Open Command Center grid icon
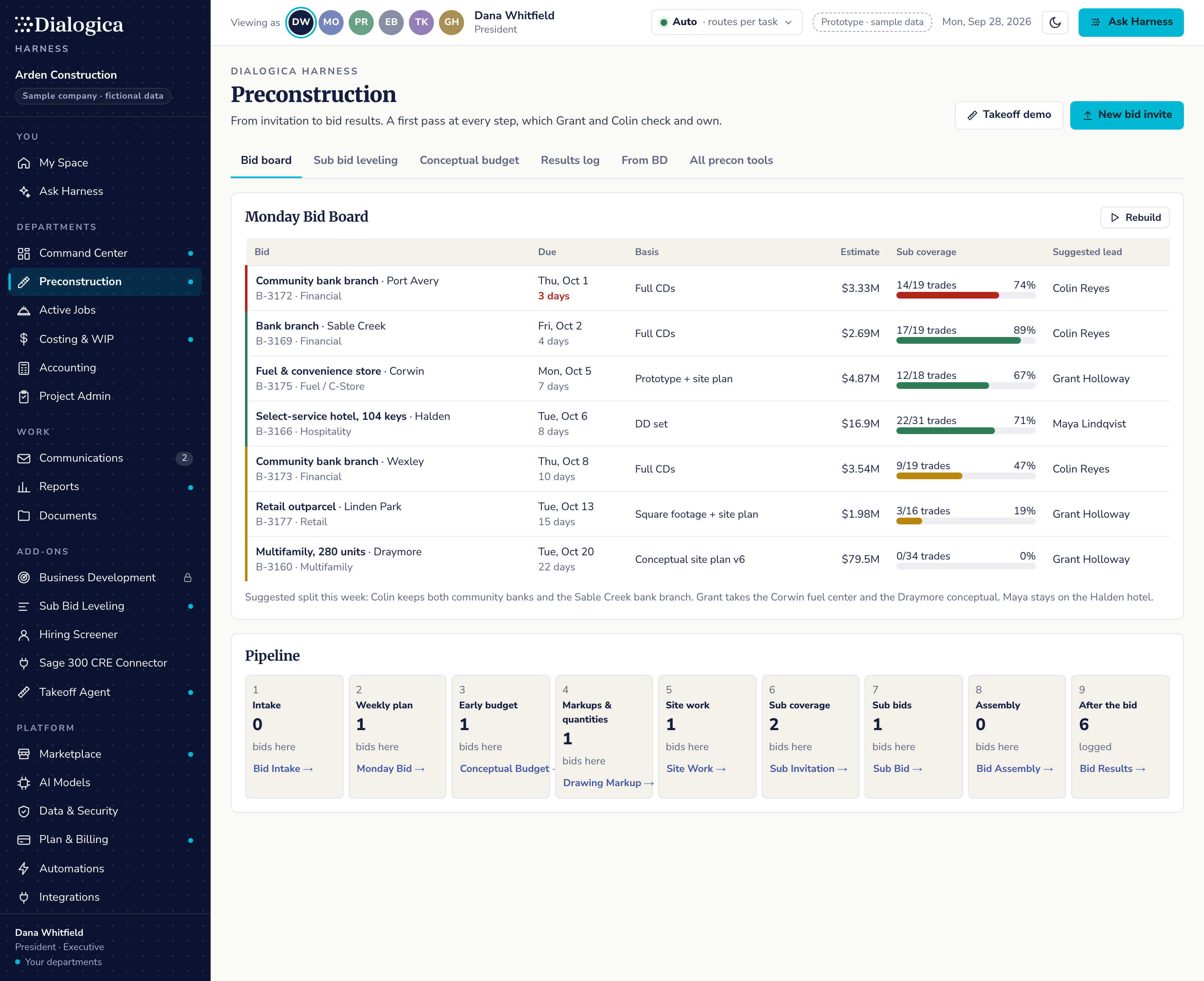Screen dimensions: 1204x981 [x=24, y=253]
